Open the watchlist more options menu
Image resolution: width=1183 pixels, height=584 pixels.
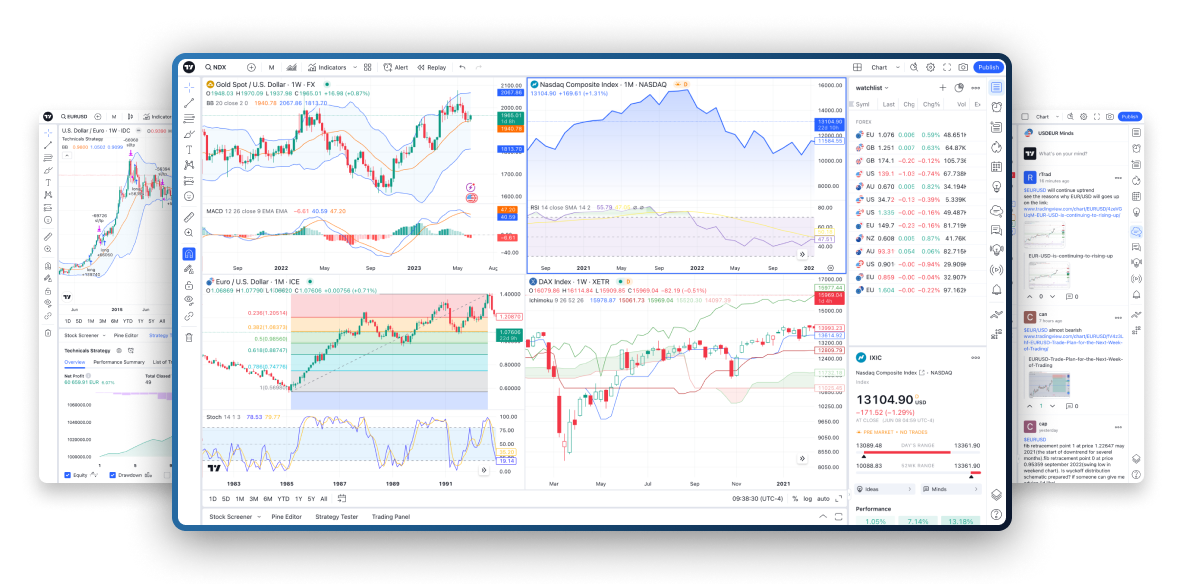point(976,88)
